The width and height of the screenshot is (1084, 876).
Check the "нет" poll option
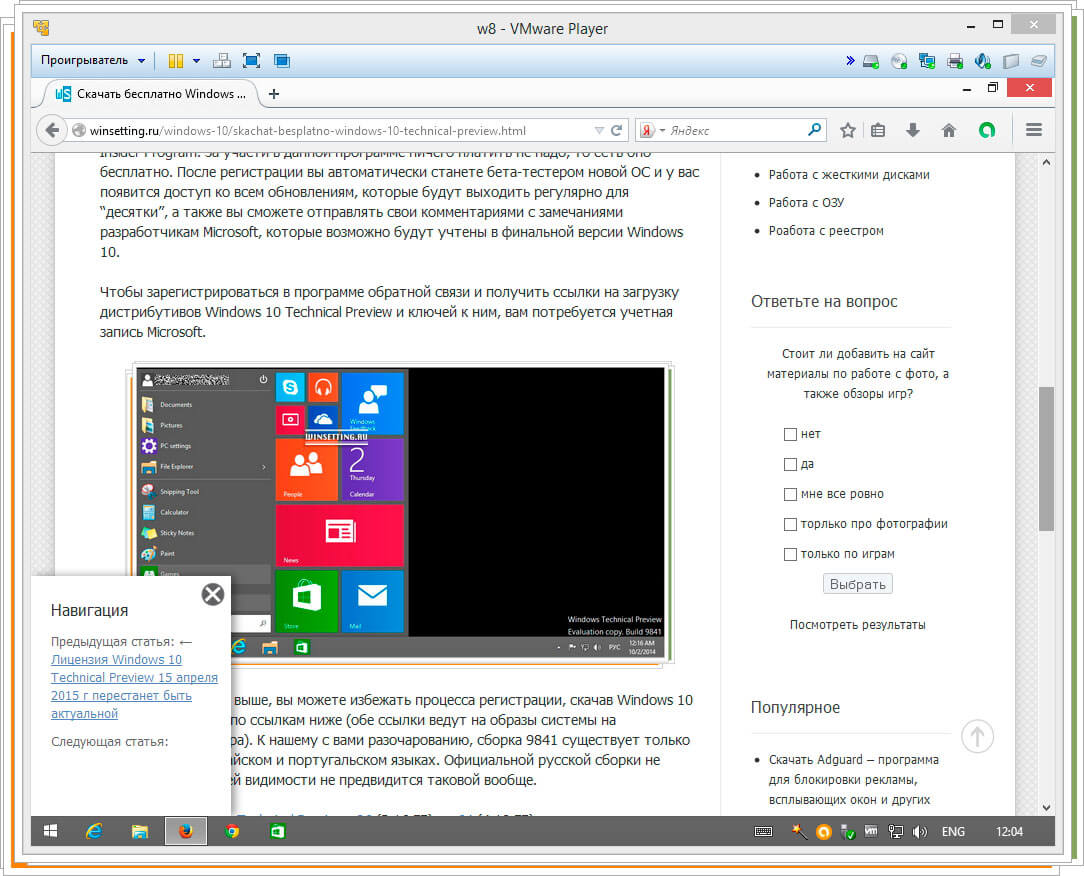[790, 434]
